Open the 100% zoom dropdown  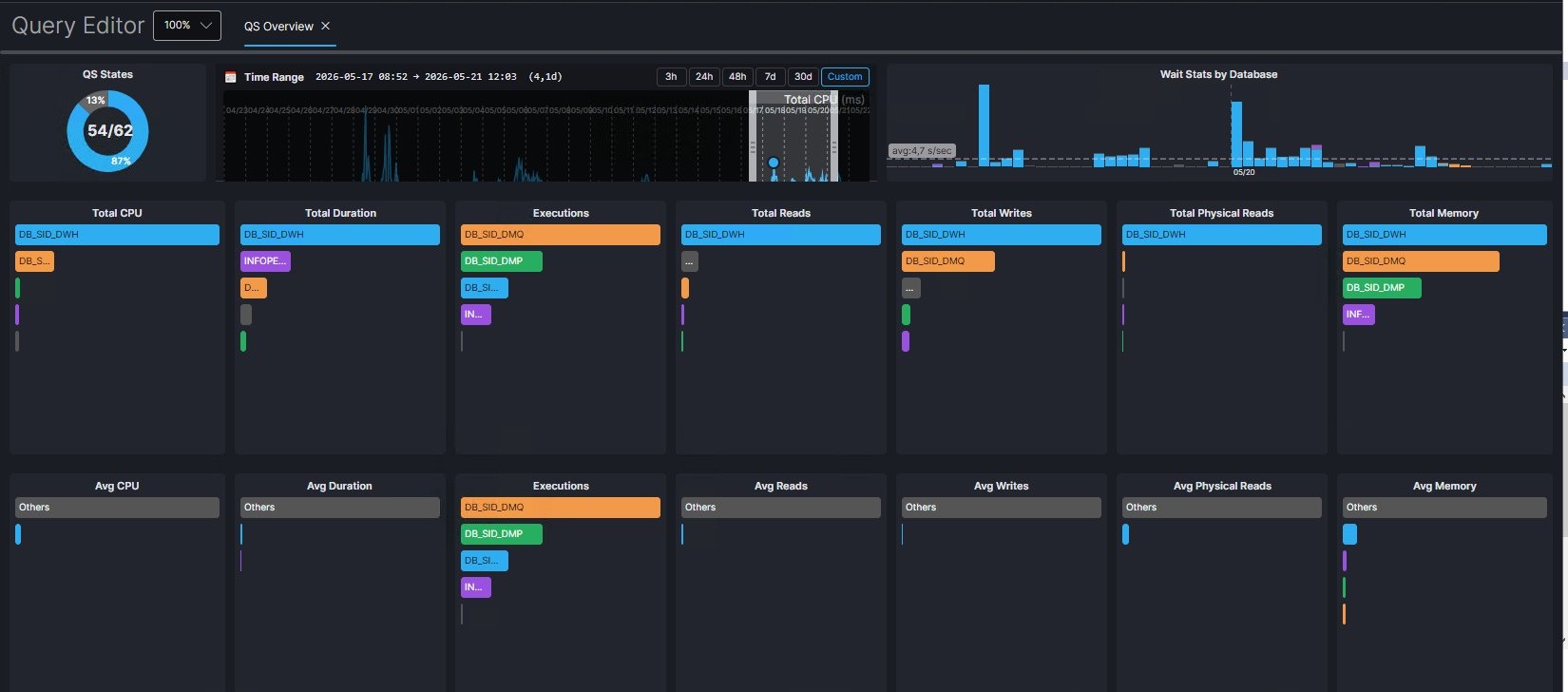coord(187,25)
